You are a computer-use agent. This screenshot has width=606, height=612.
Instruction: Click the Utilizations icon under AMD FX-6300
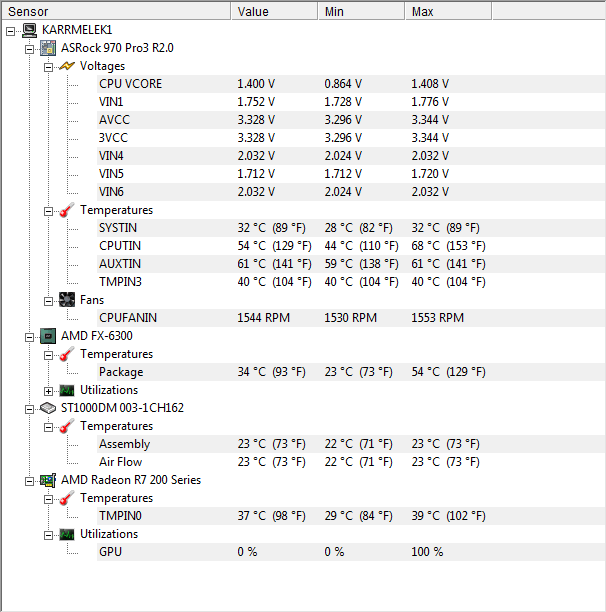pos(67,390)
